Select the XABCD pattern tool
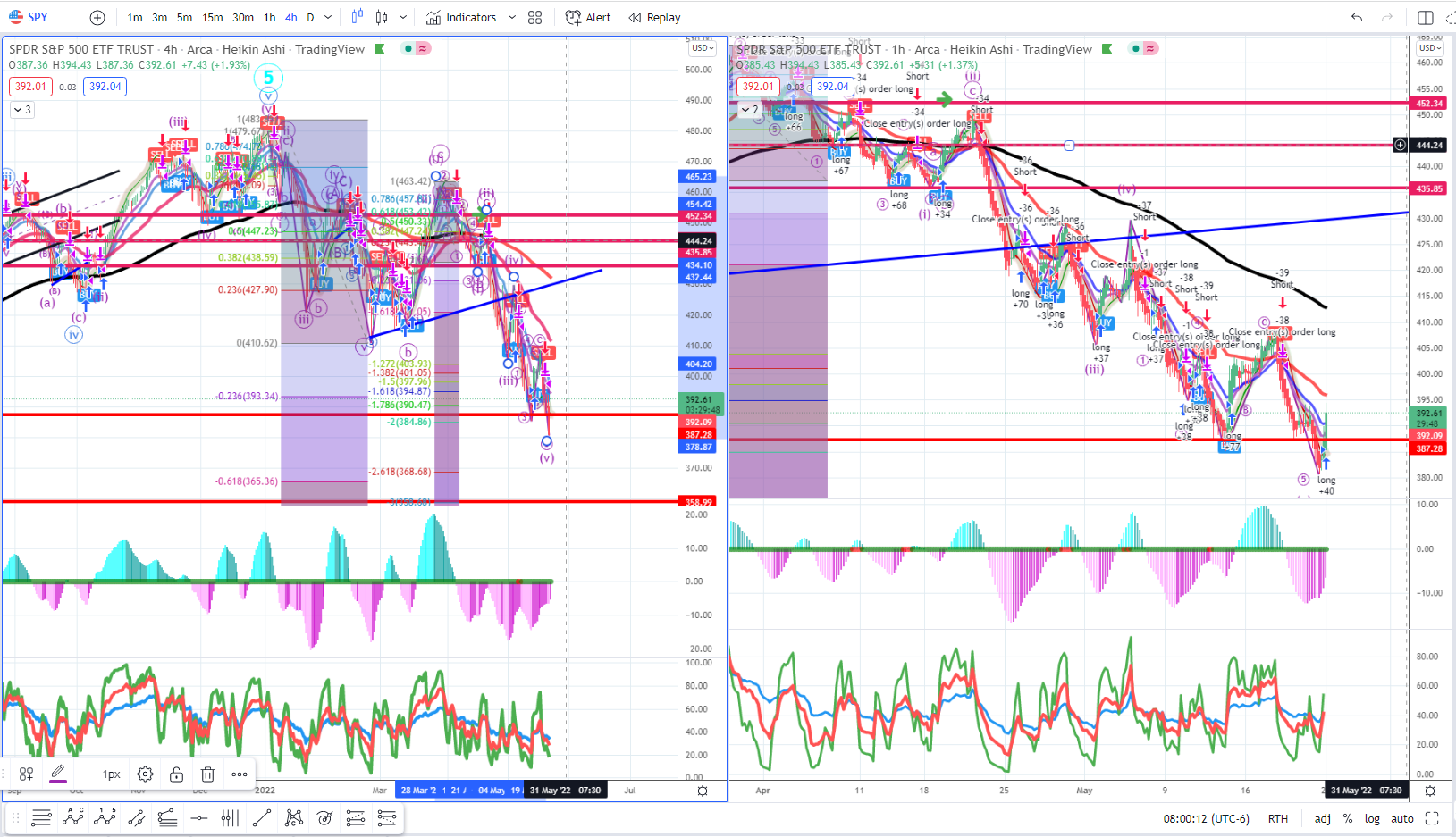 (293, 817)
